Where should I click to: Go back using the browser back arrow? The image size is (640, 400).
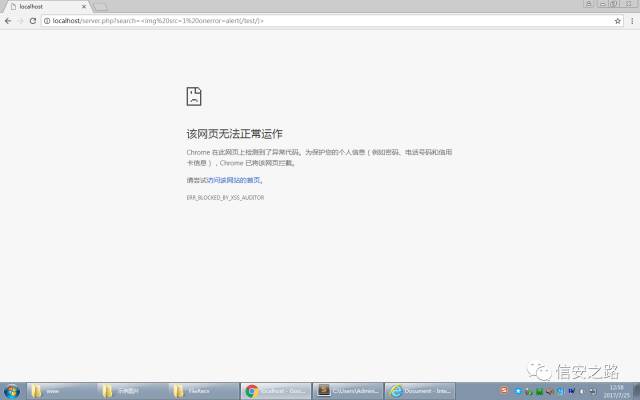click(x=8, y=21)
